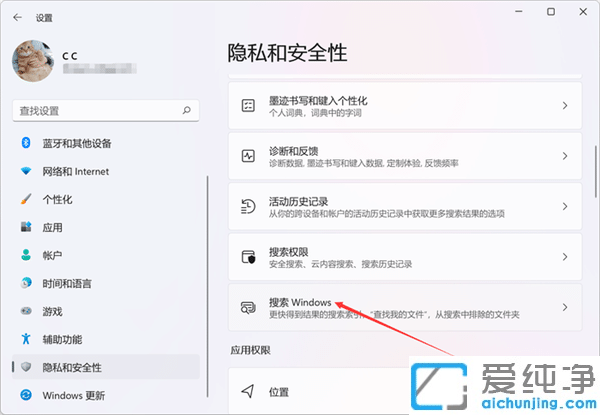Select 时间和语言 in sidebar

[x=106, y=283]
